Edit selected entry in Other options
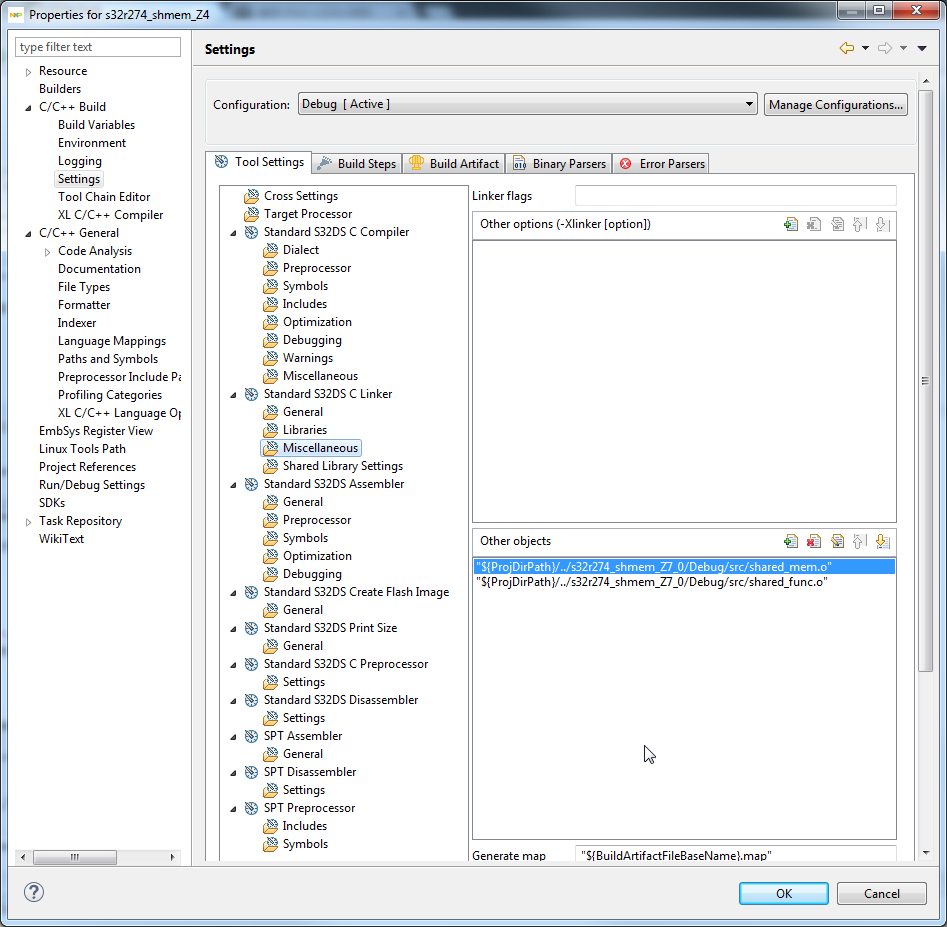 [837, 225]
